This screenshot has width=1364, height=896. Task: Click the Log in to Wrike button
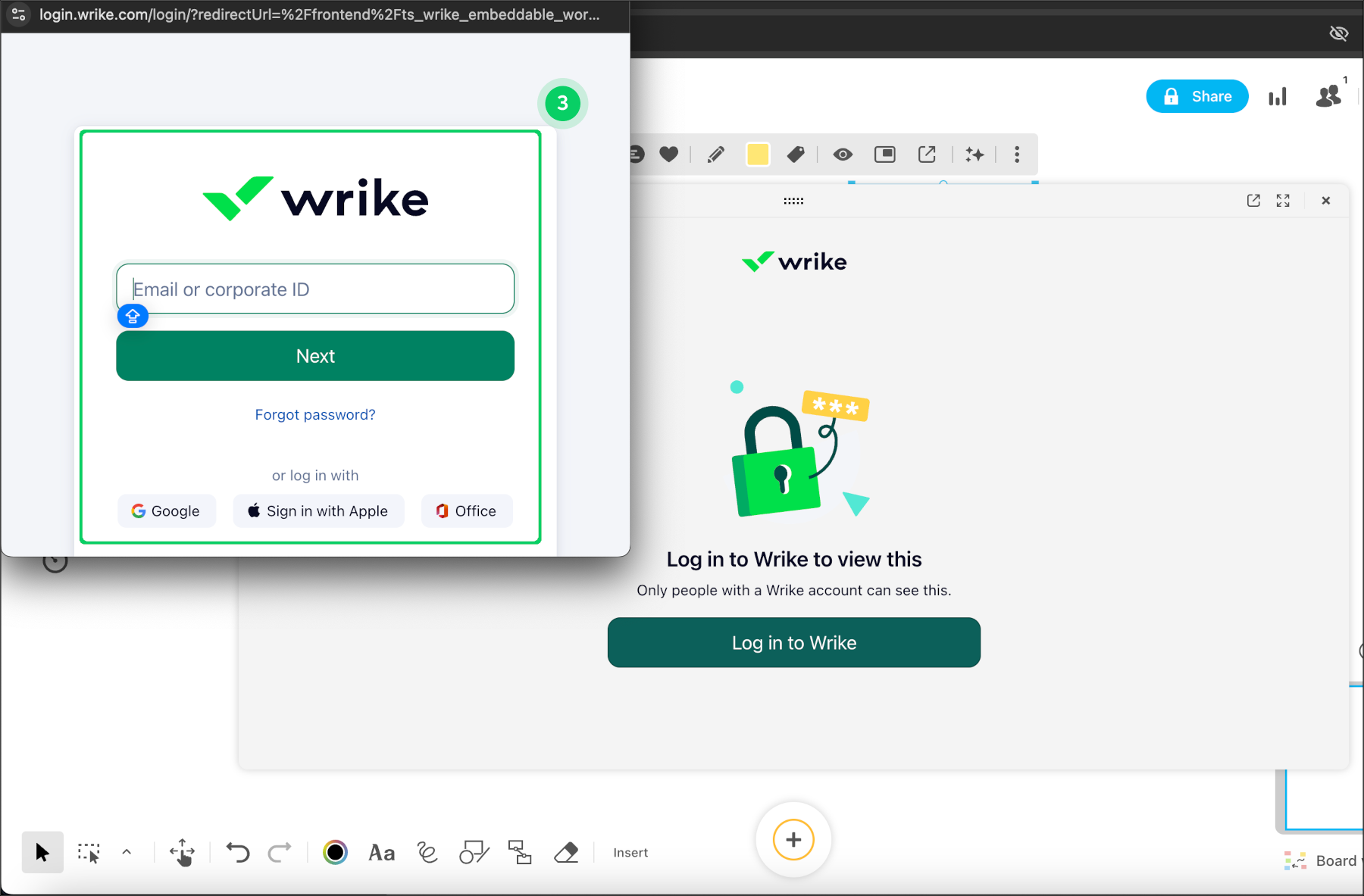click(x=793, y=642)
